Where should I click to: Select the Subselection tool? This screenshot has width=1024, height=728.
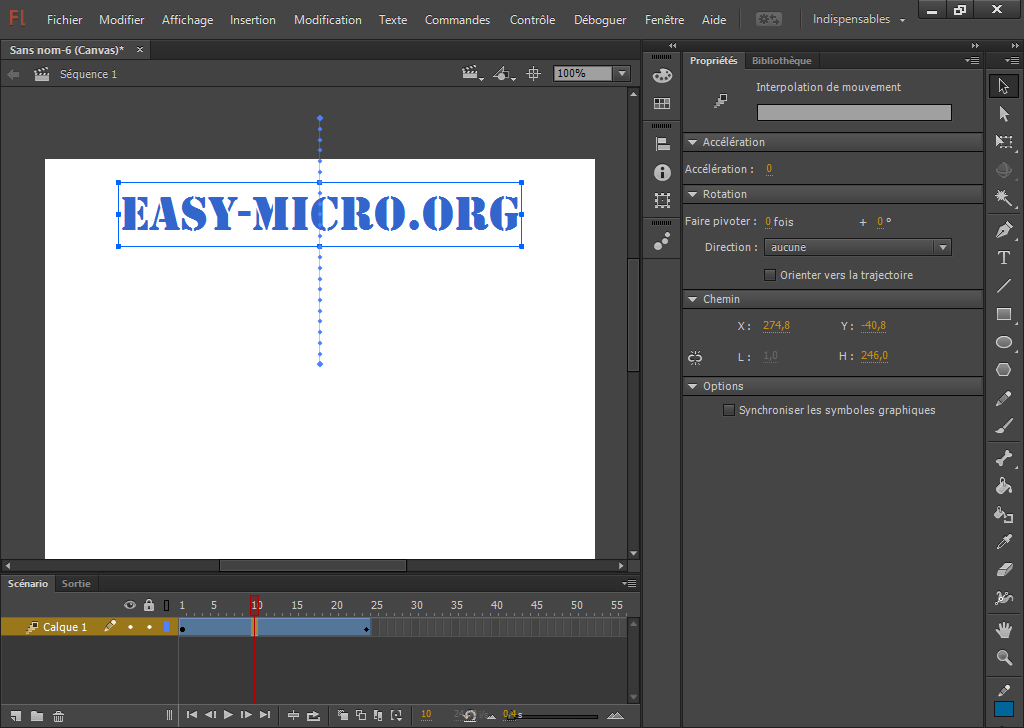(1004, 114)
